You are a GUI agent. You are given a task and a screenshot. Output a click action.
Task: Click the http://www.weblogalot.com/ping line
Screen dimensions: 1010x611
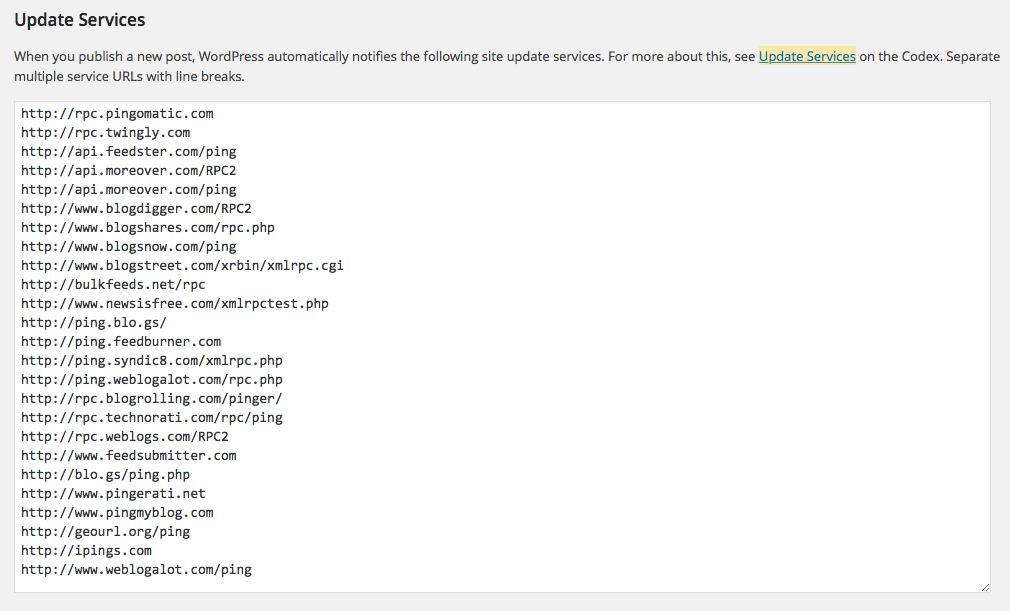pos(137,570)
